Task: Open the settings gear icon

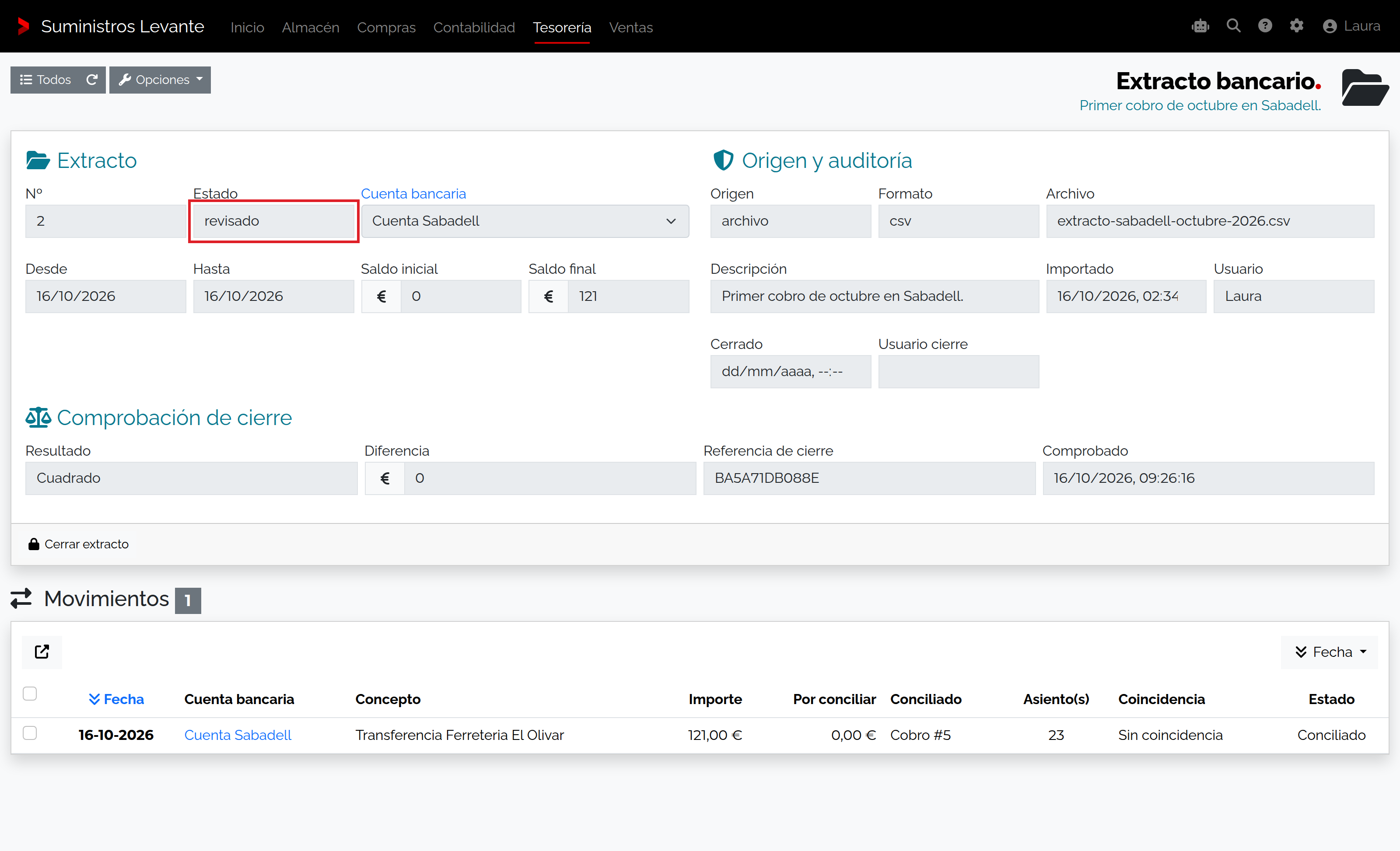Action: click(x=1297, y=26)
